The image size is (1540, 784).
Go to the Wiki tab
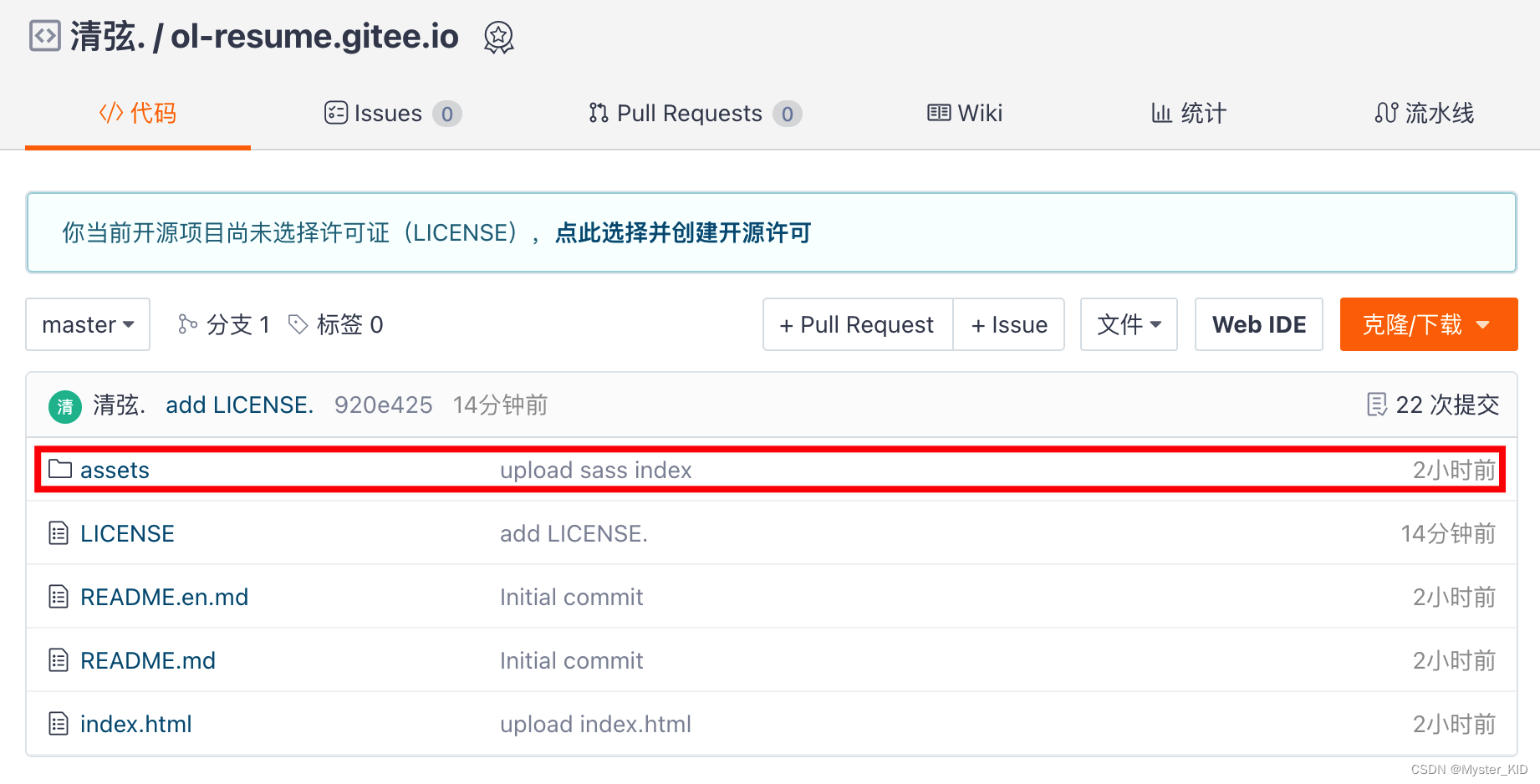click(x=965, y=113)
